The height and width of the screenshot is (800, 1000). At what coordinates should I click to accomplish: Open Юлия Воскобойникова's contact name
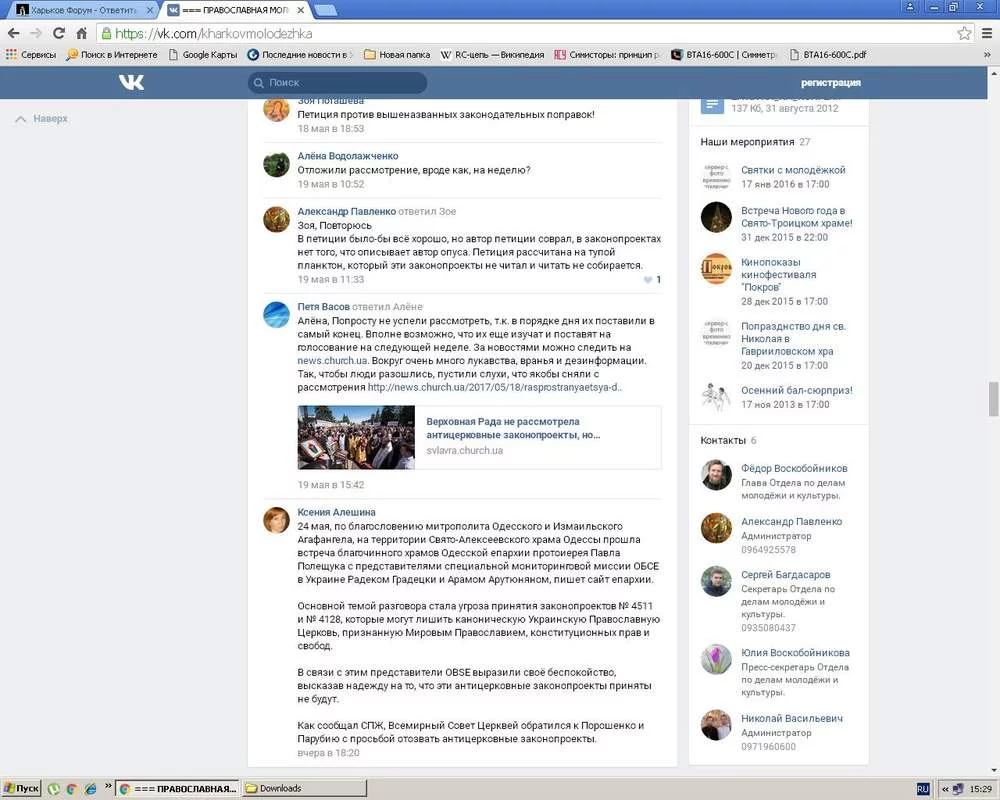(795, 653)
